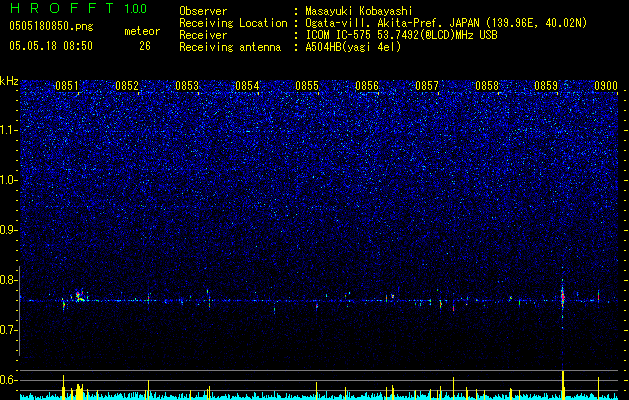Click the Receiving antenna label
This screenshot has height=400, width=629.
point(230,47)
